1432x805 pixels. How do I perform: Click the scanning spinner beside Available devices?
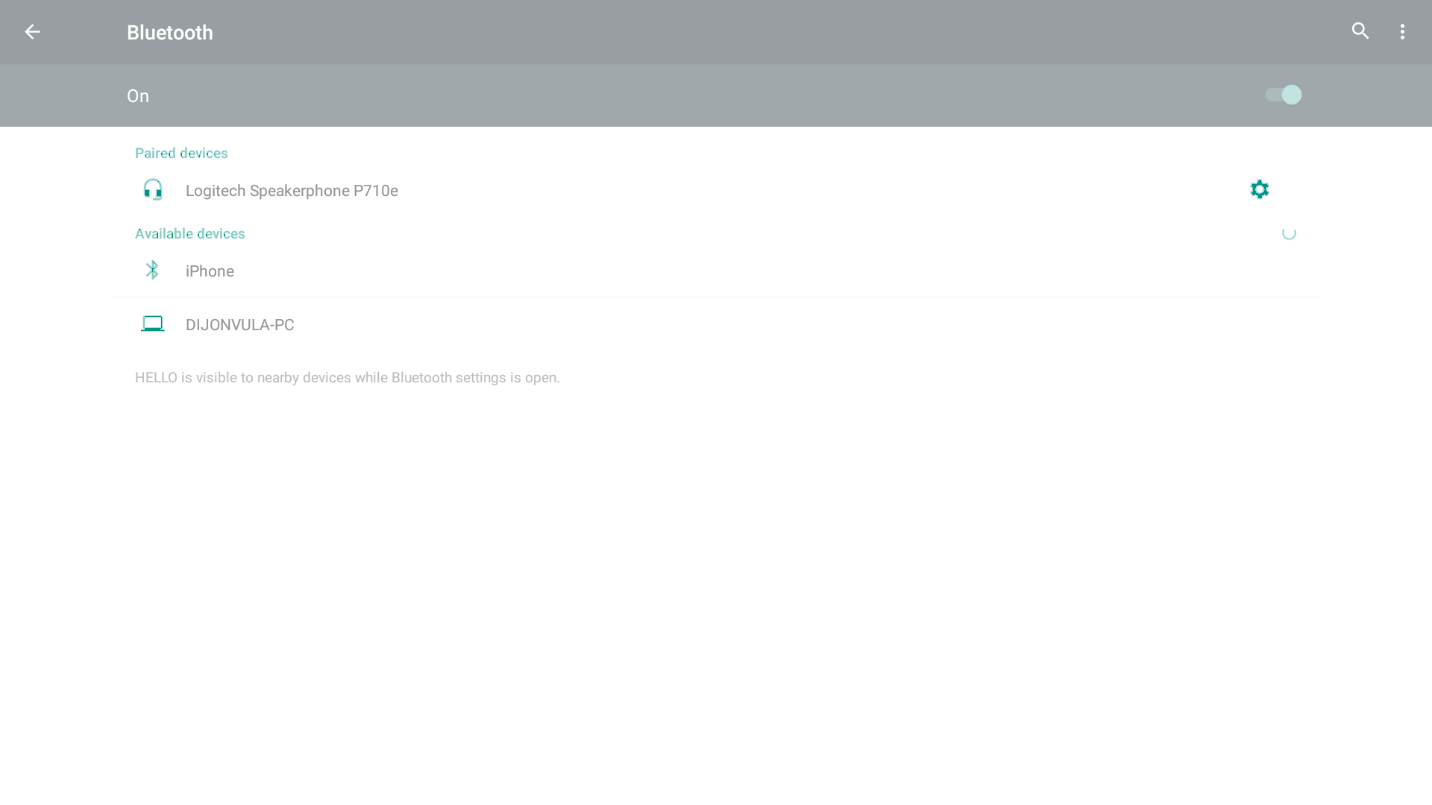(x=1289, y=233)
